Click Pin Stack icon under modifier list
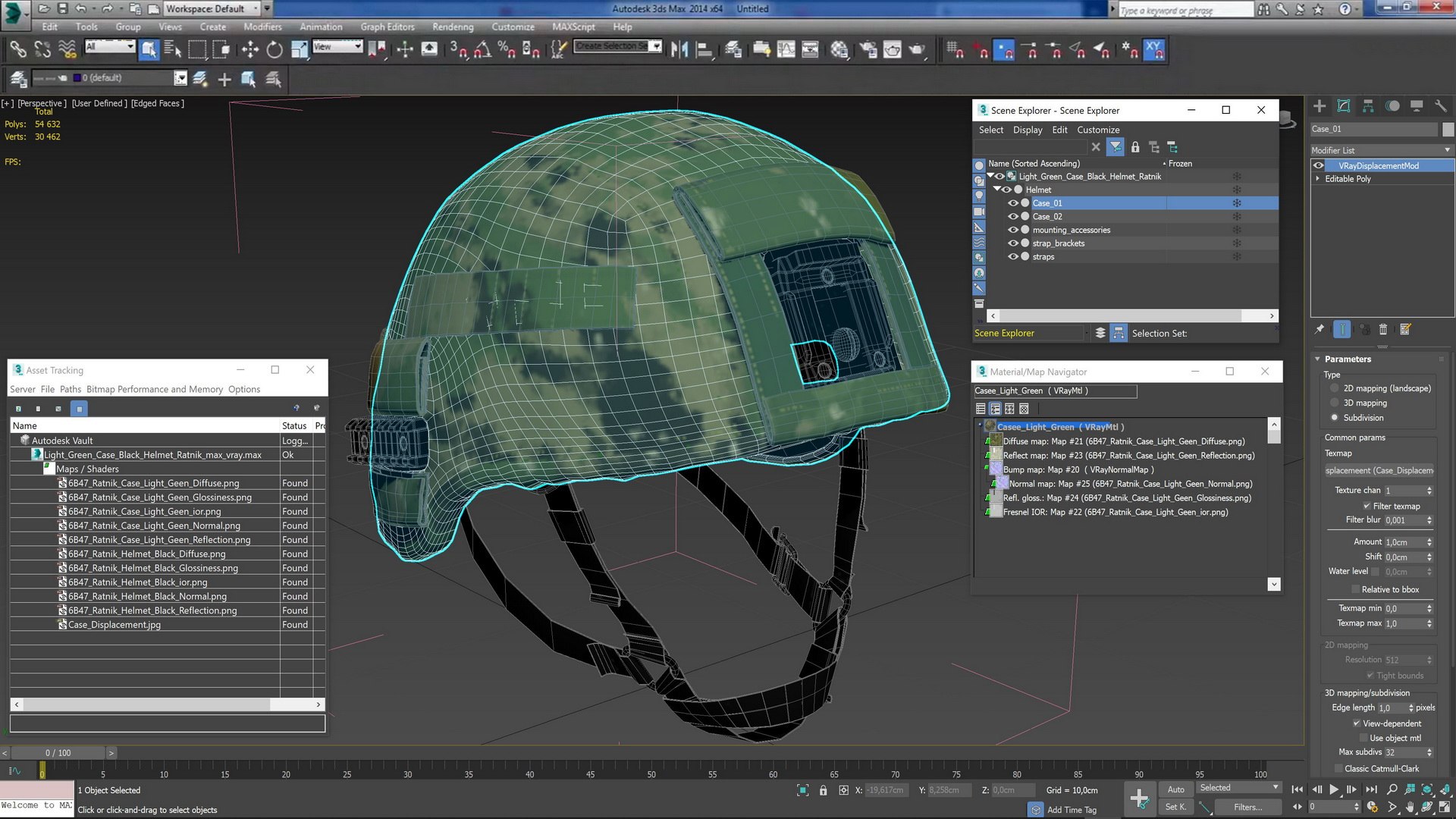 coord(1319,329)
